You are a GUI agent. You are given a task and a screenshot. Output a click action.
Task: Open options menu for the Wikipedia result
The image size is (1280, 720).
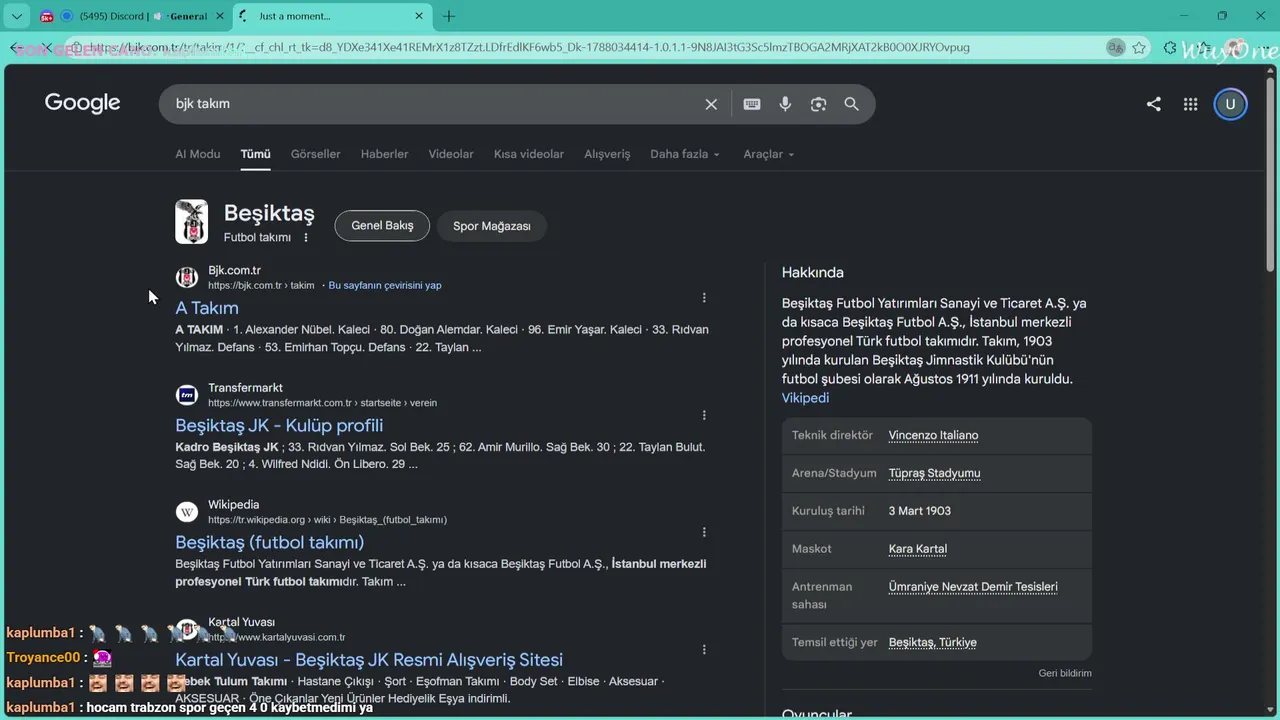click(704, 532)
